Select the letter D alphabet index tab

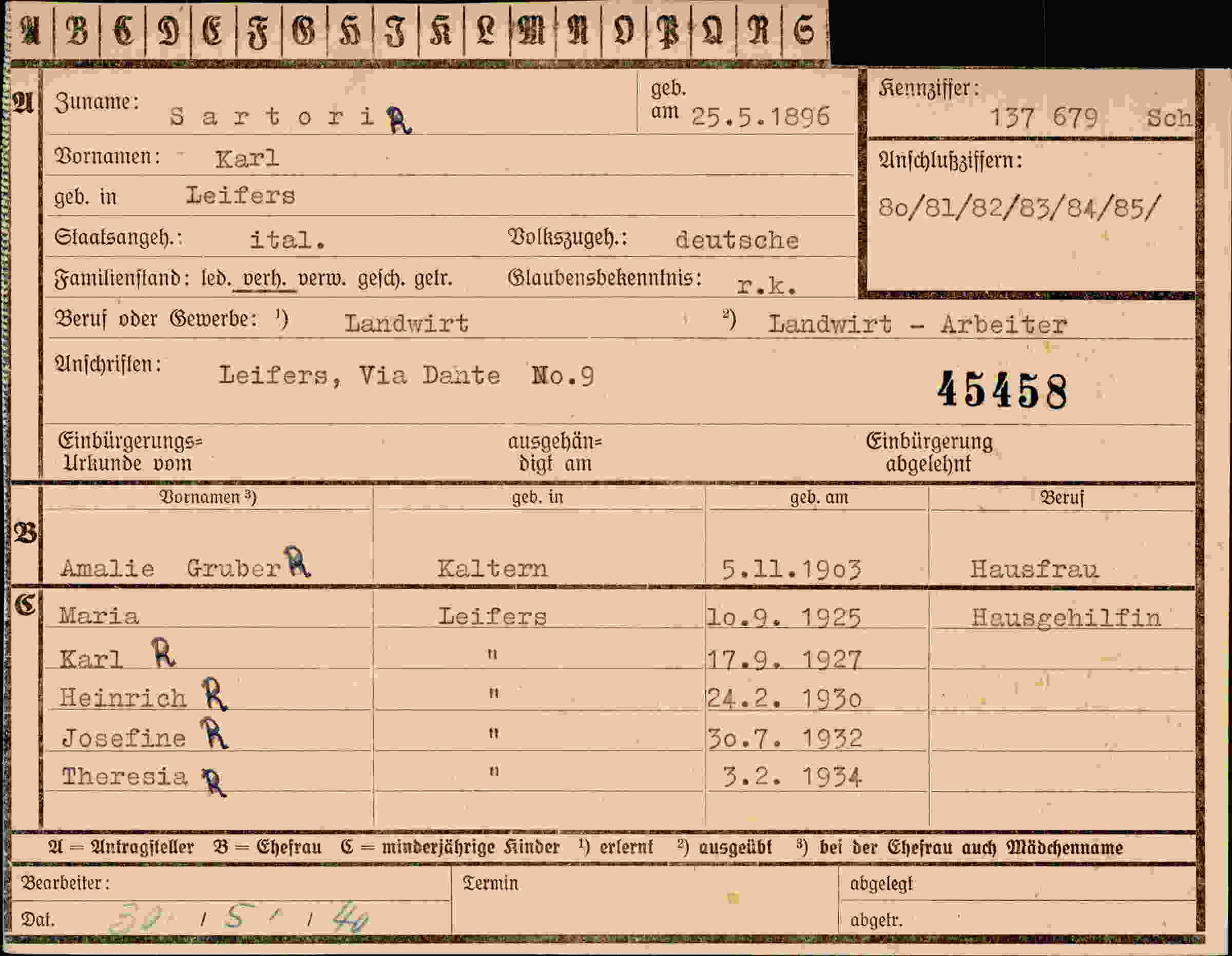pyautogui.click(x=168, y=31)
